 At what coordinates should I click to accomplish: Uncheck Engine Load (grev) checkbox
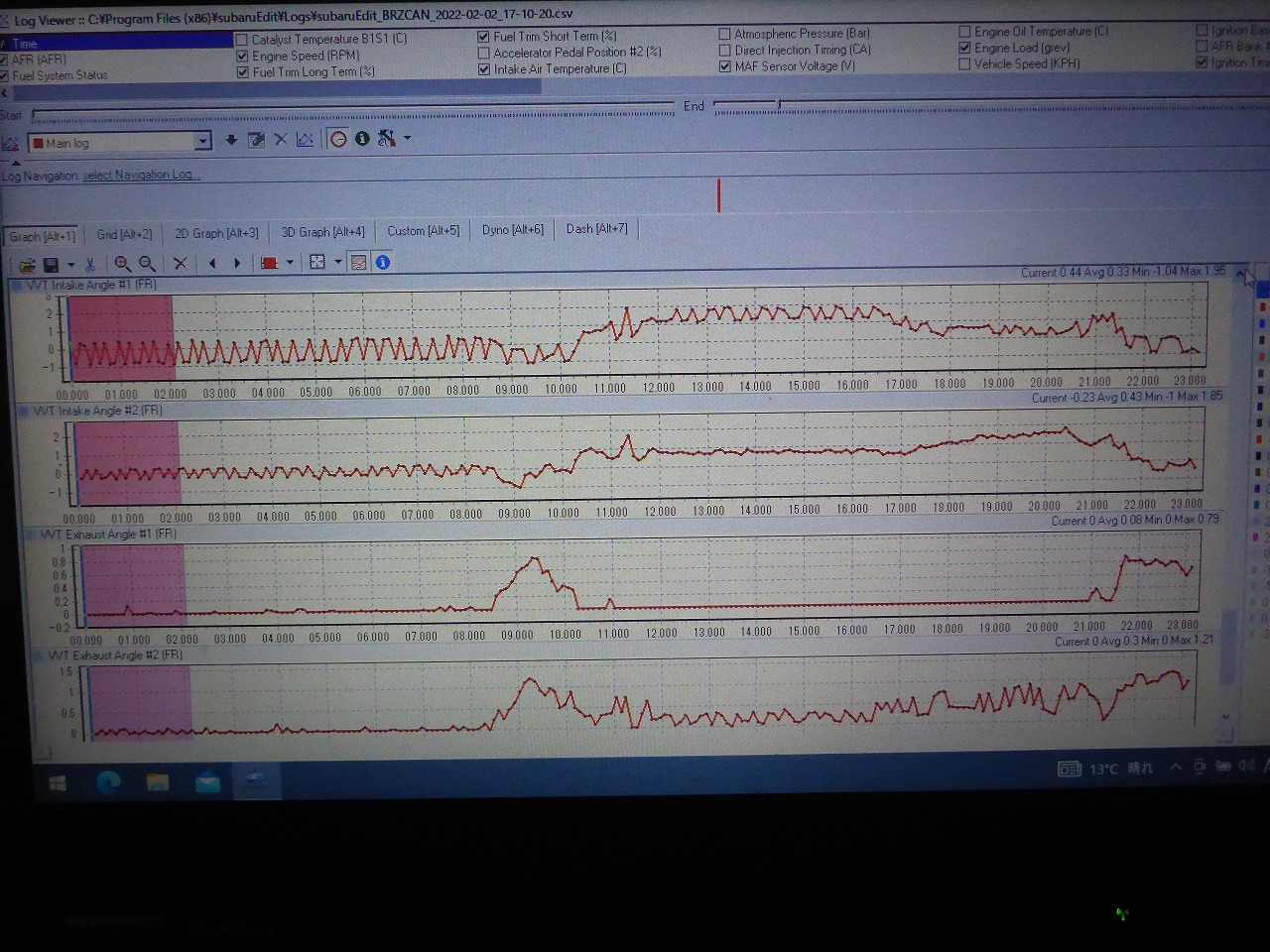click(x=964, y=48)
